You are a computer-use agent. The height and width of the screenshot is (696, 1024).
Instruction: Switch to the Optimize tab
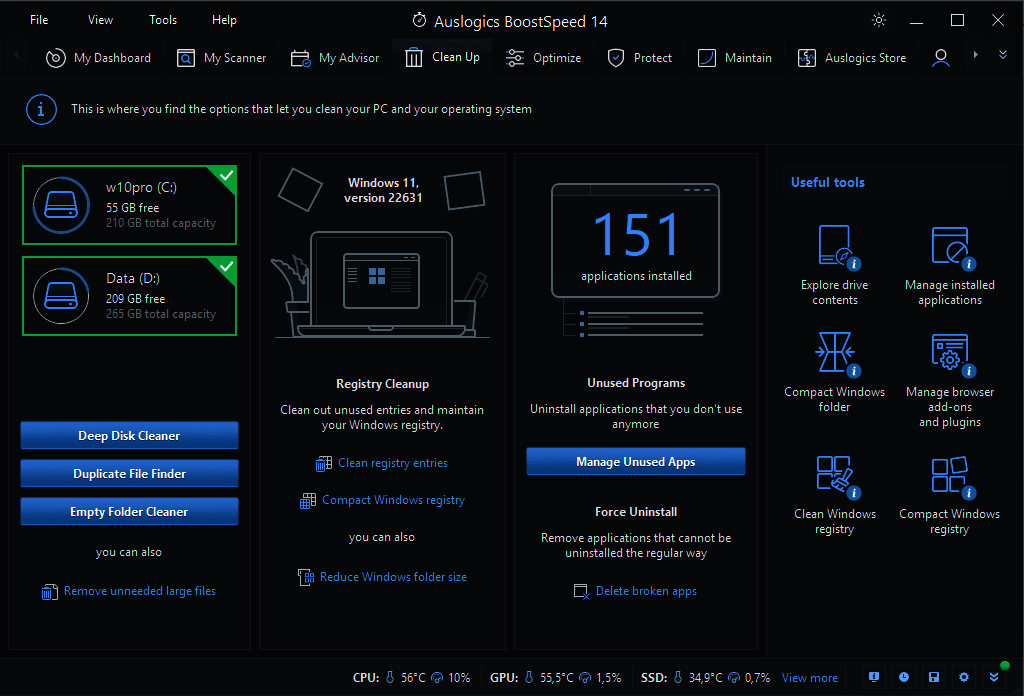[x=543, y=58]
